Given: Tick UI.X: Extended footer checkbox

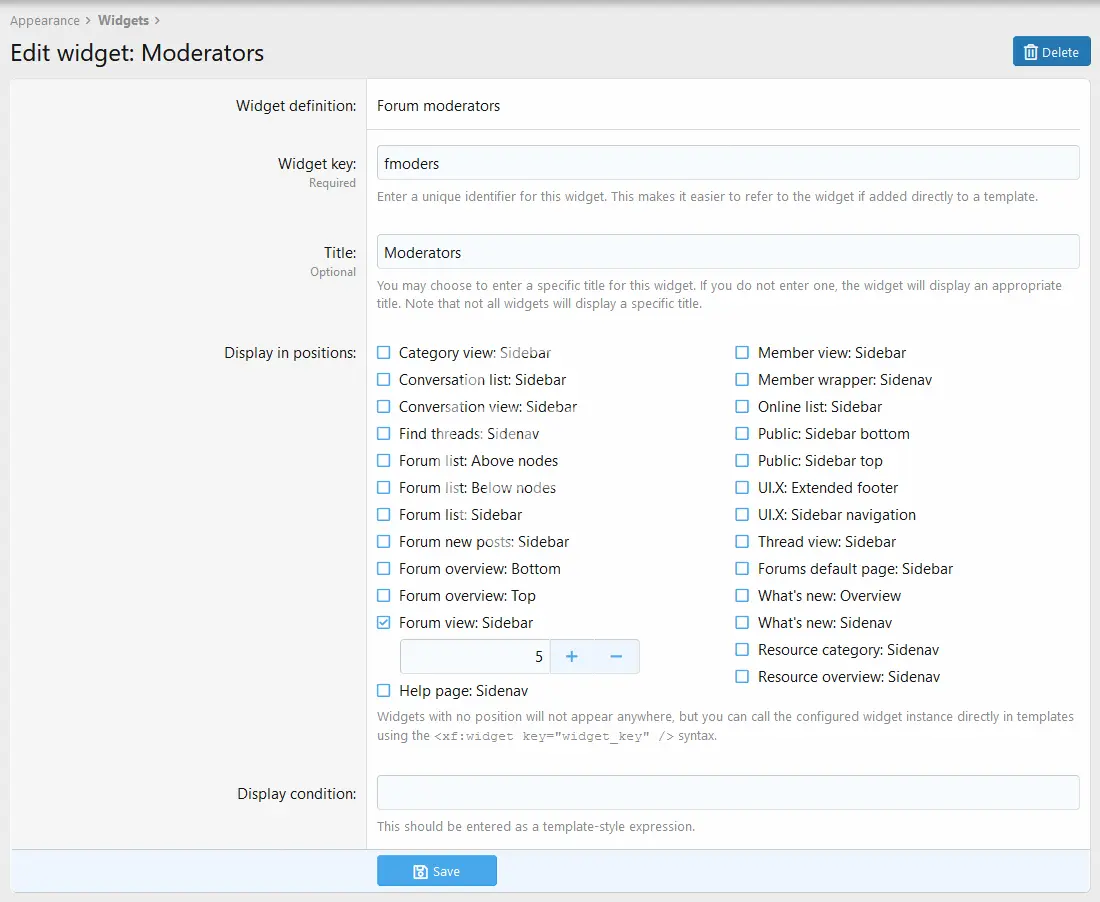Looking at the screenshot, I should pos(742,488).
